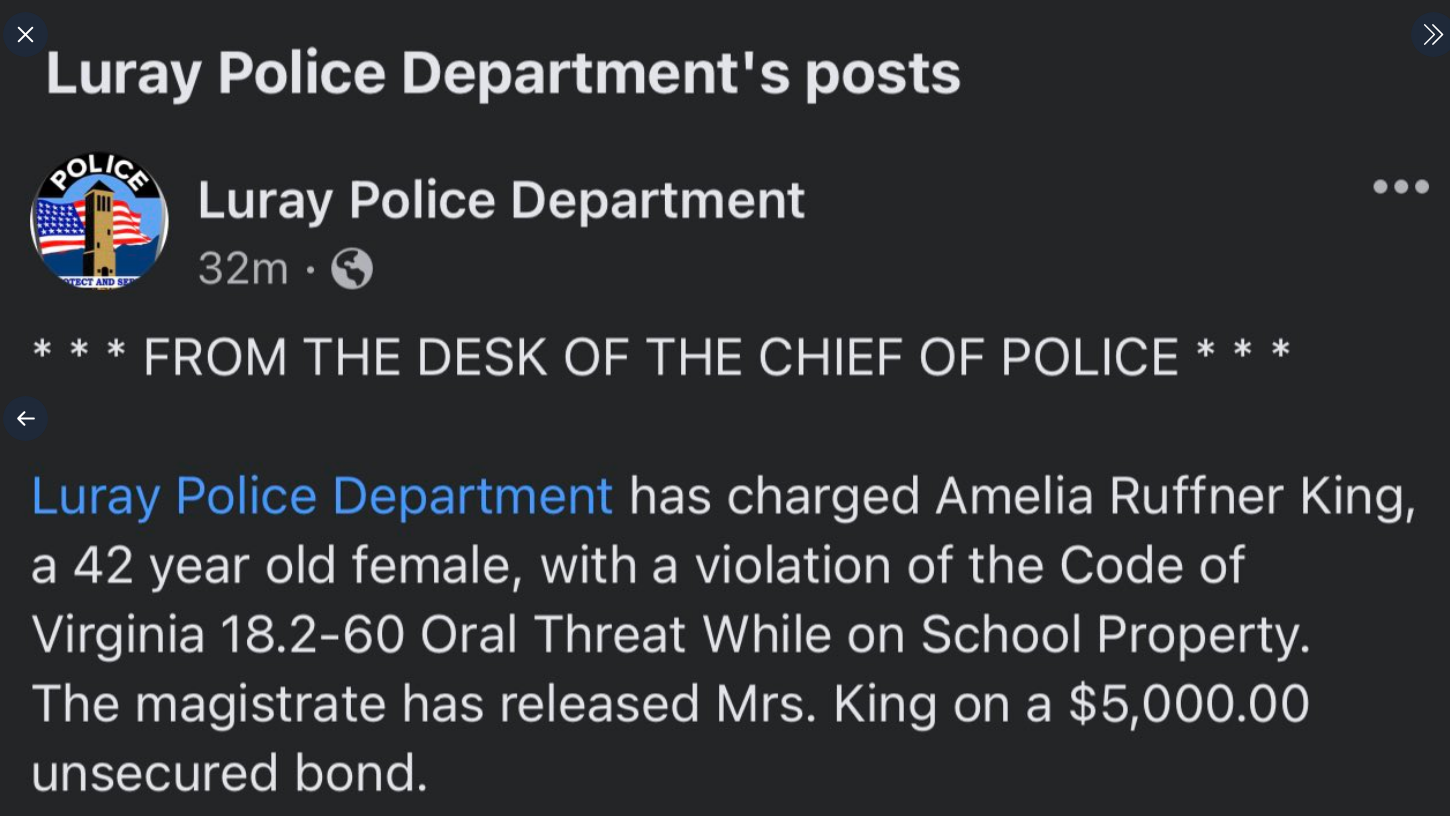Click the POLICE lettering on the badge logo
1450x816 pixels.
click(98, 172)
